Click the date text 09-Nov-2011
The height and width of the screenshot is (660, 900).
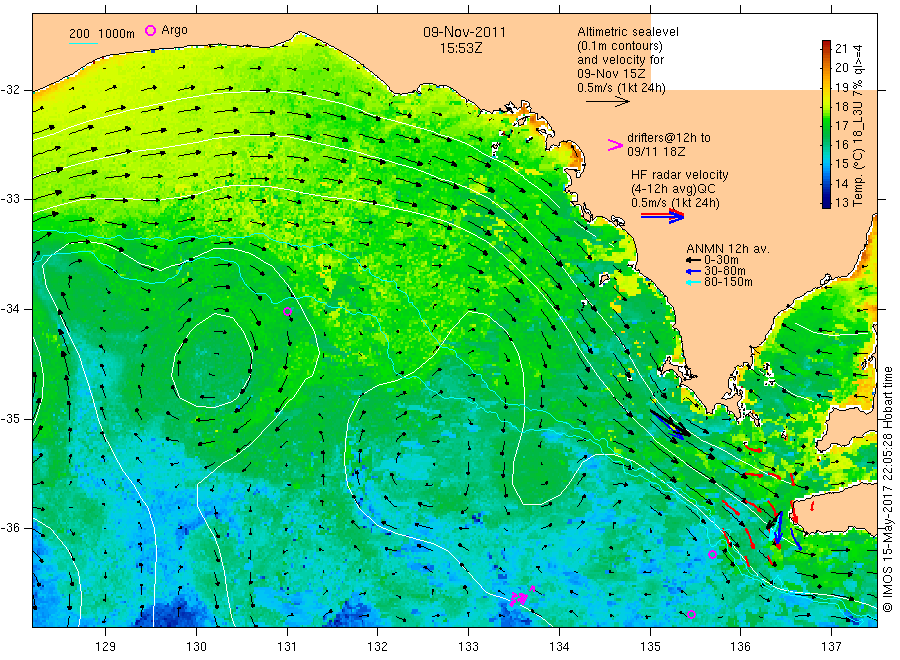(x=464, y=32)
